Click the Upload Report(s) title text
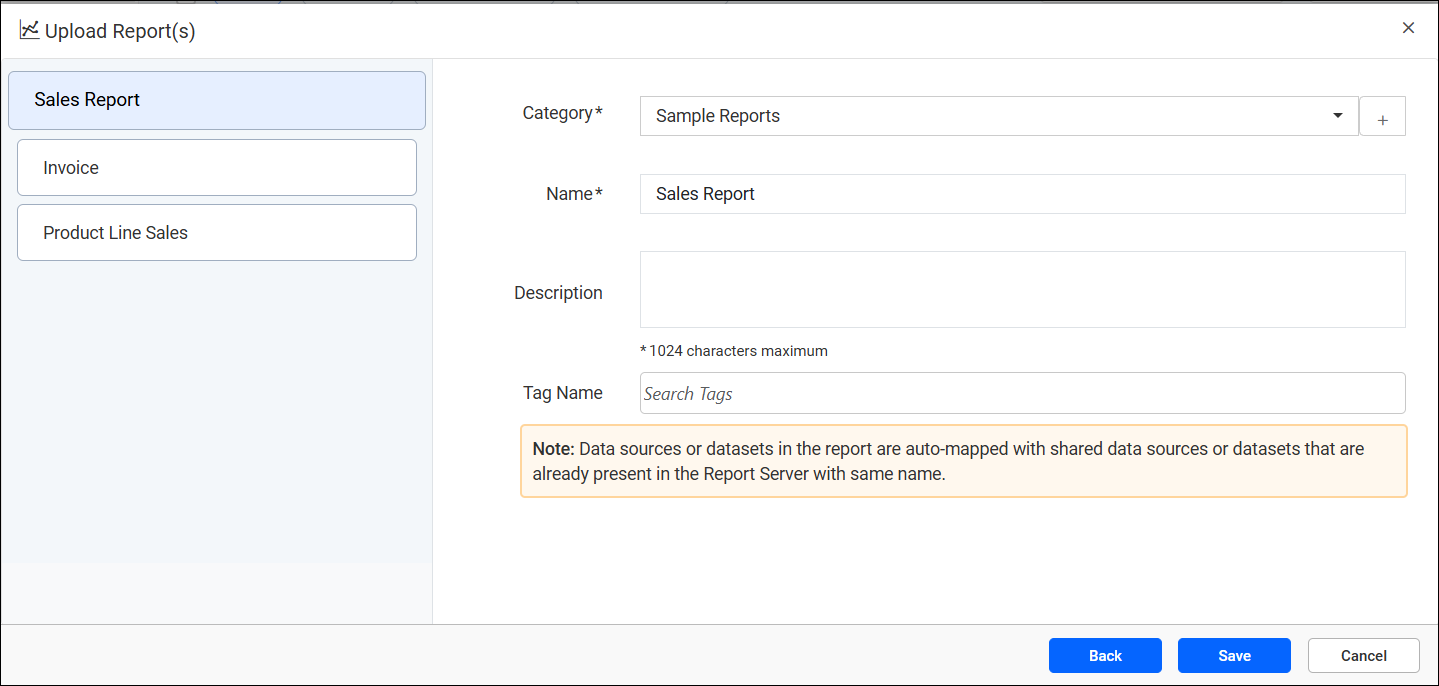 [x=118, y=31]
